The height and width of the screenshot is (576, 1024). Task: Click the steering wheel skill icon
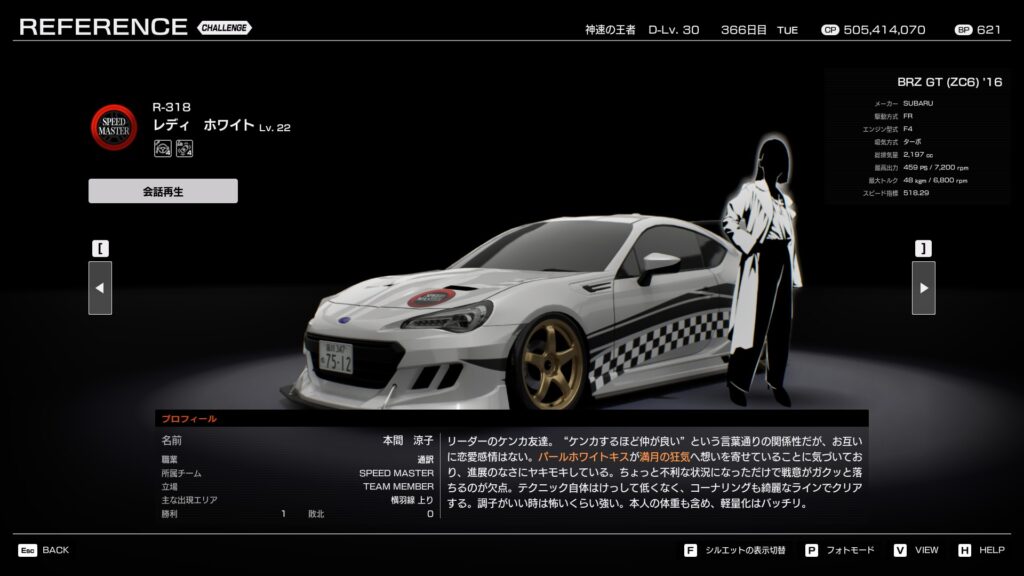pyautogui.click(x=162, y=149)
